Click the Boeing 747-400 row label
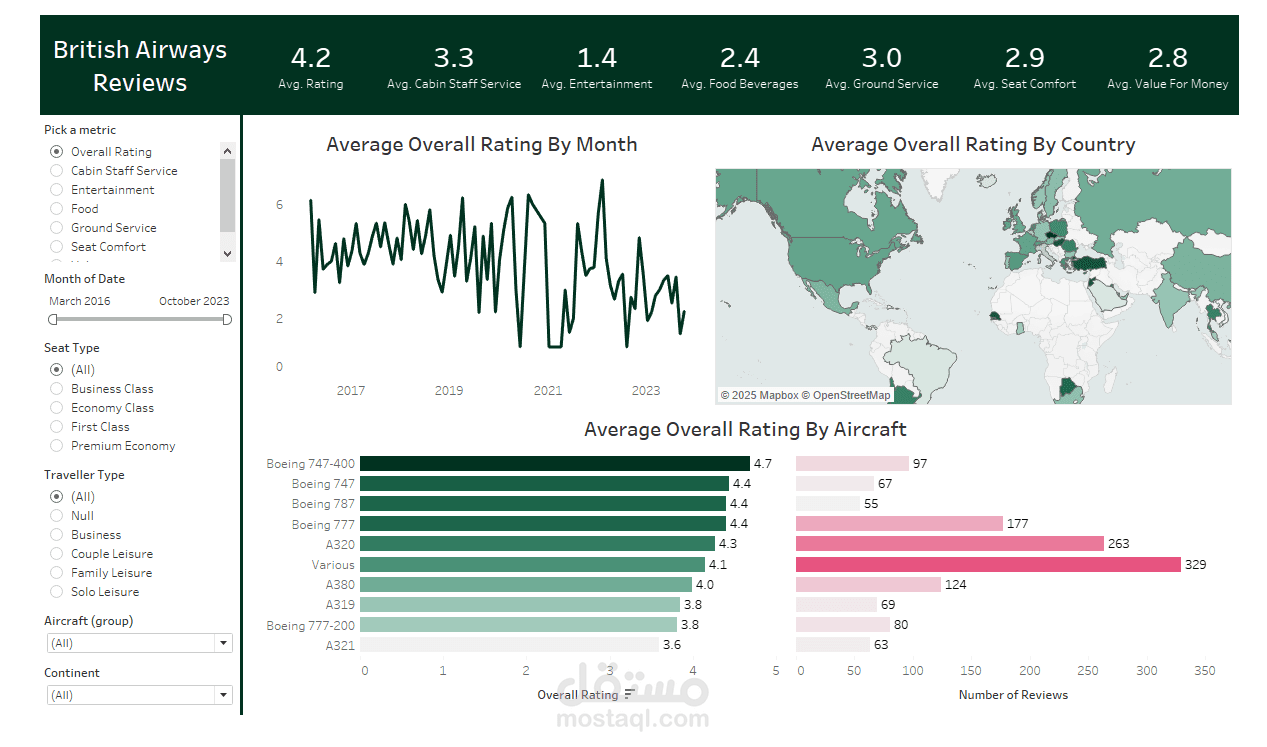 coord(310,464)
